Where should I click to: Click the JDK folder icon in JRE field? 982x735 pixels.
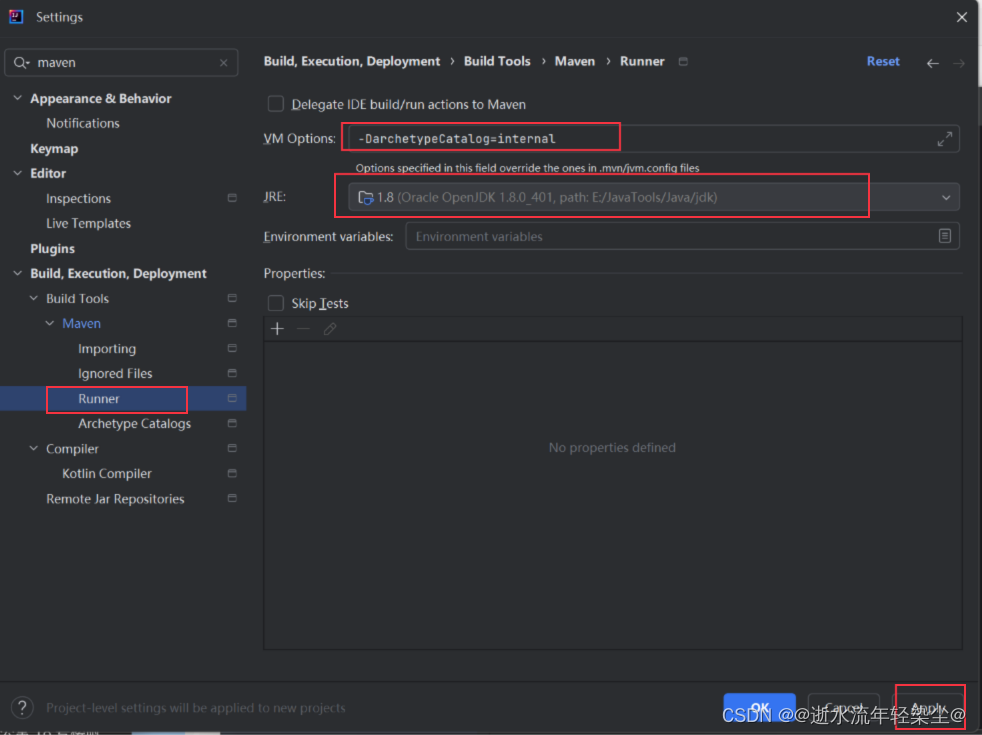pos(366,198)
